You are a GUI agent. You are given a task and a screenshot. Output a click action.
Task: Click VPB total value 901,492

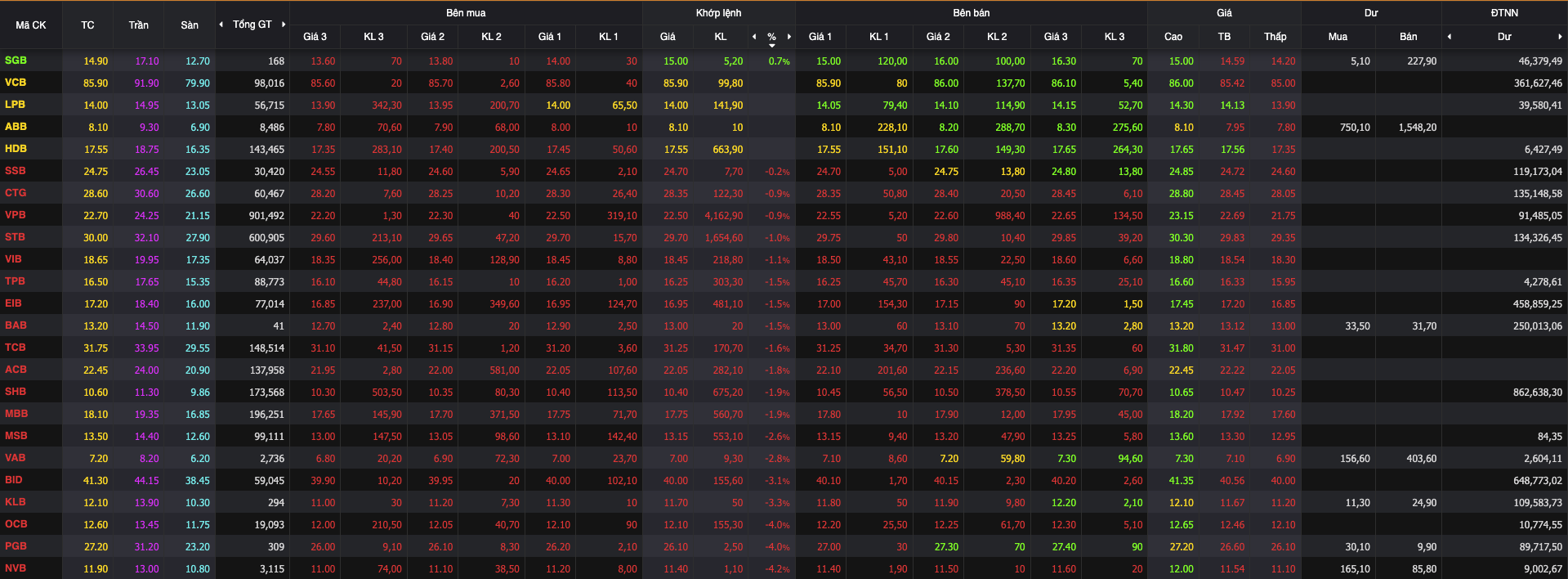pyautogui.click(x=267, y=216)
